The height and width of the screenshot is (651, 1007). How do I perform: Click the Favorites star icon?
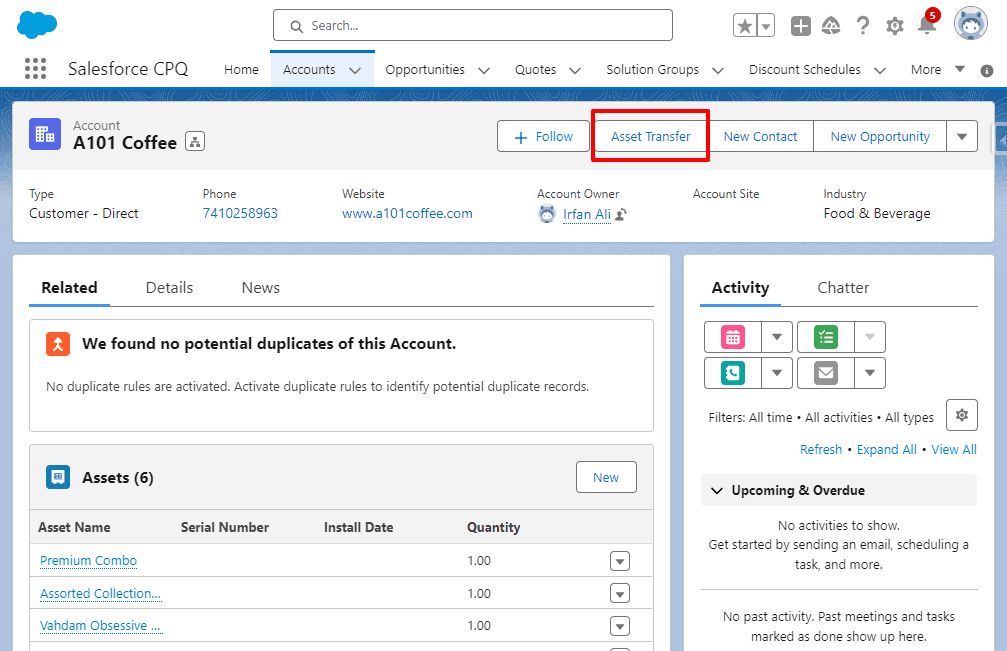pyautogui.click(x=745, y=26)
